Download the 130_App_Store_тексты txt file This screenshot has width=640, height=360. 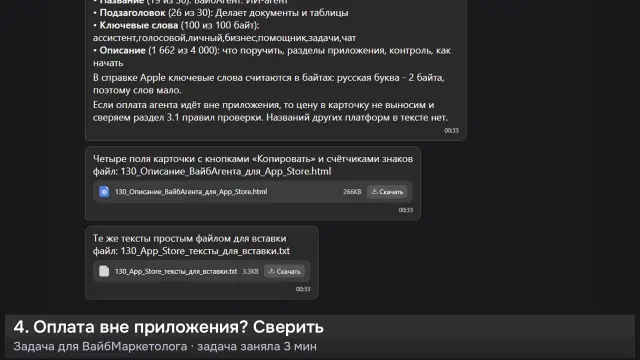[284, 271]
